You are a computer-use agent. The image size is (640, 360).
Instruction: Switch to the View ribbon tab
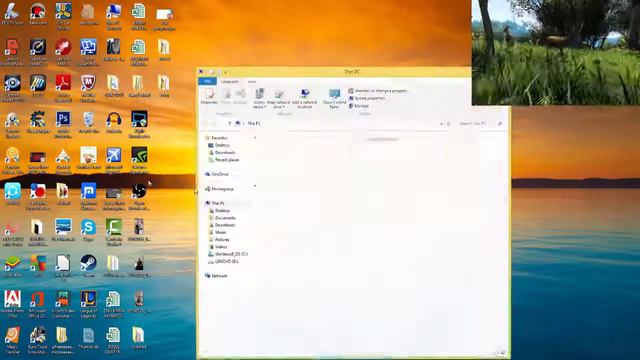click(x=252, y=82)
